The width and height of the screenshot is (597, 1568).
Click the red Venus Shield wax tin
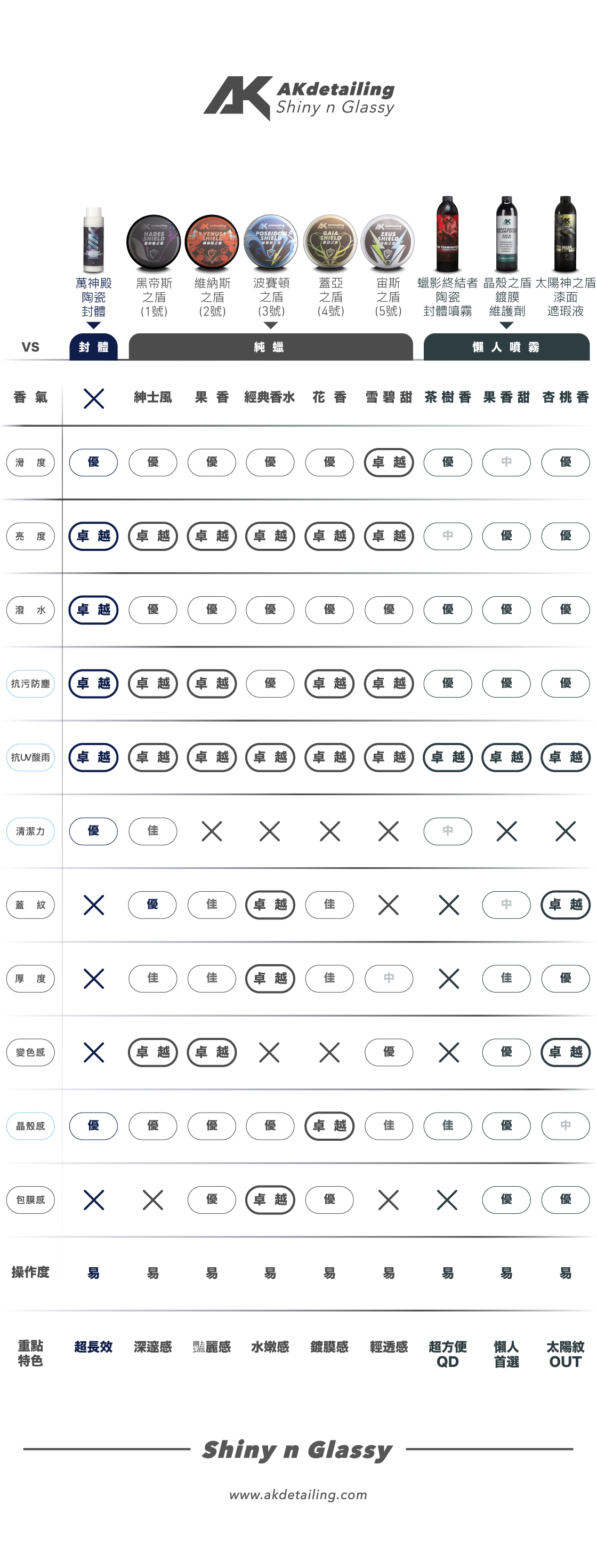(212, 242)
